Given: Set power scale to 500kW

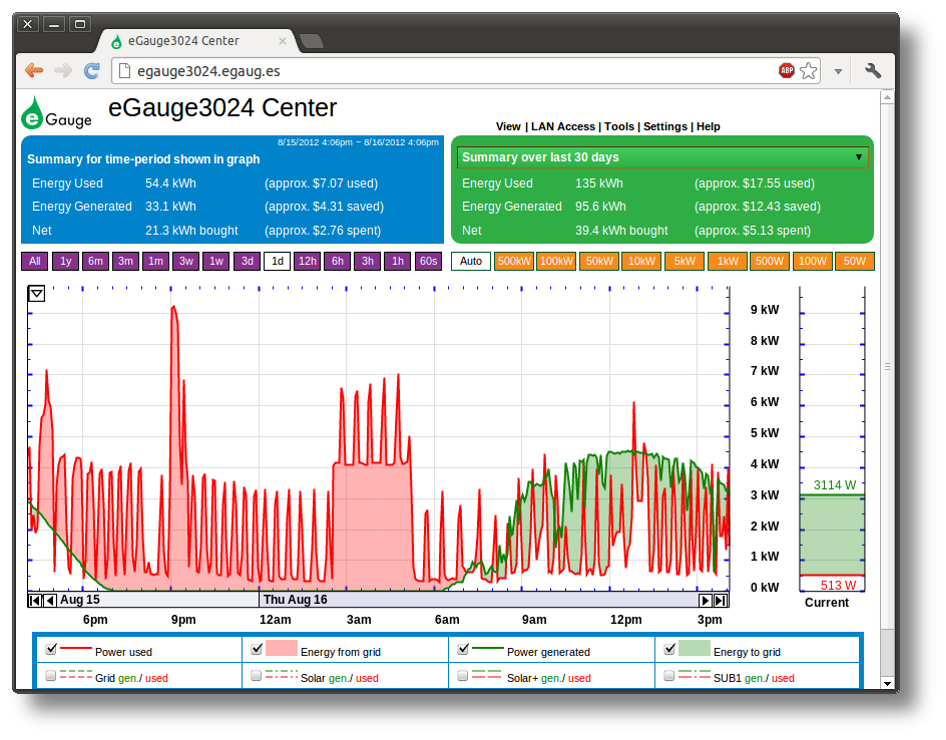Looking at the screenshot, I should coord(514,261).
